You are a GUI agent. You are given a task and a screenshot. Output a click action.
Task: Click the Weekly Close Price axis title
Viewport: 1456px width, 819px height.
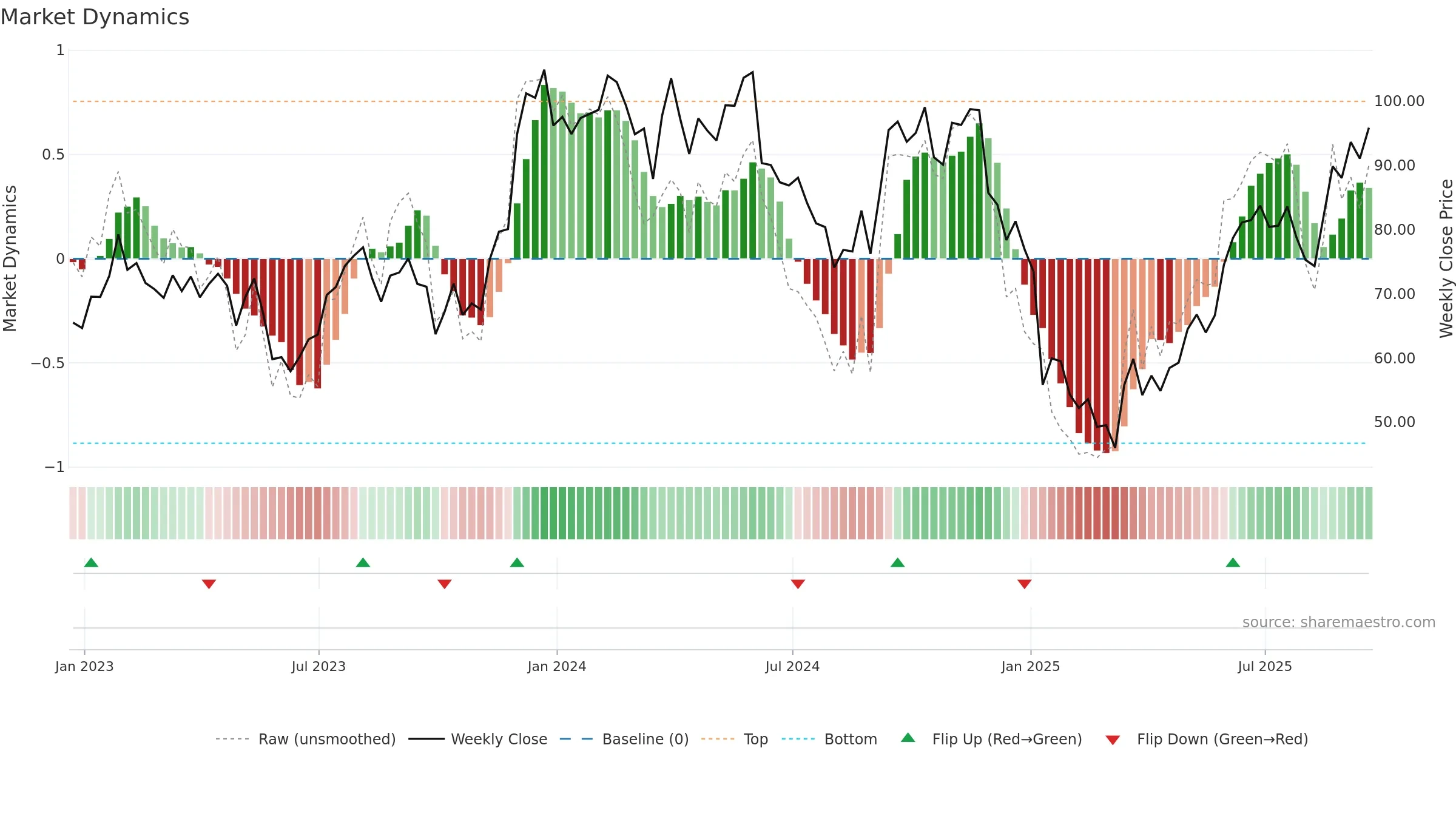tap(1446, 258)
